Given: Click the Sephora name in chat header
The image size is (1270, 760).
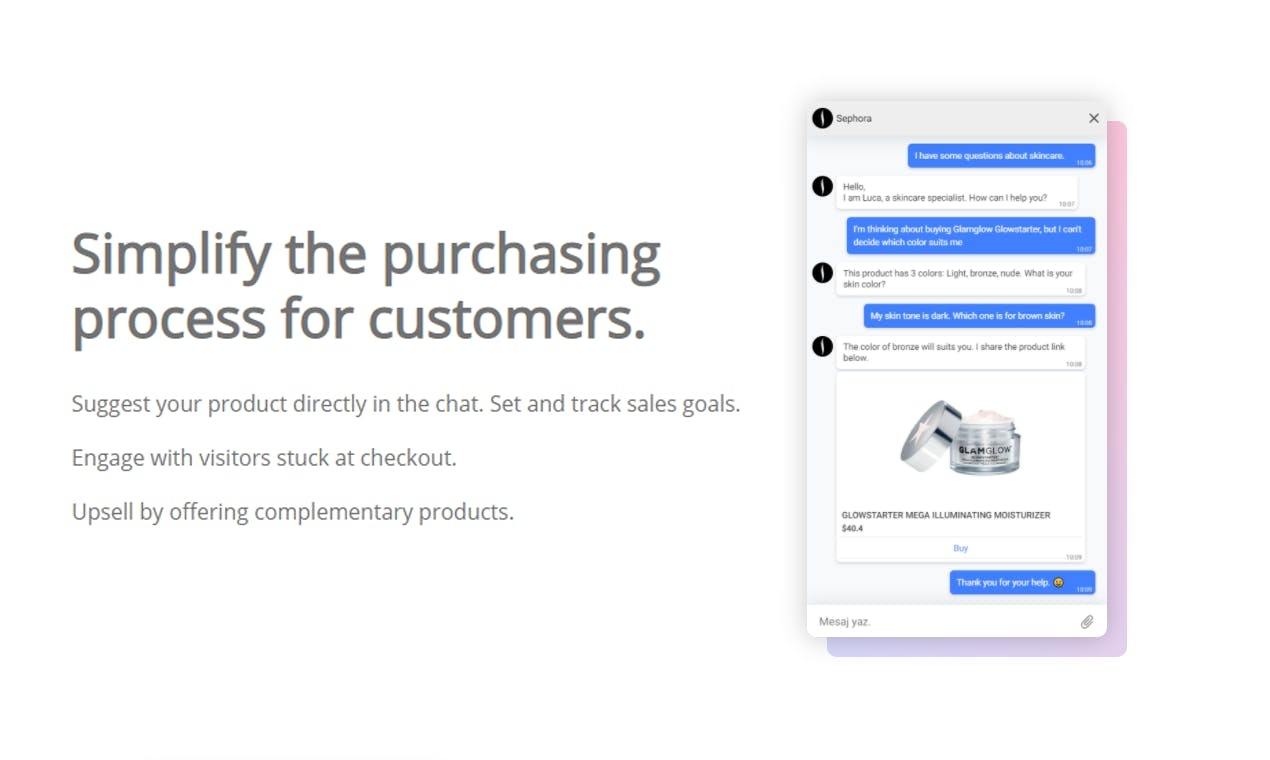Looking at the screenshot, I should coord(854,118).
